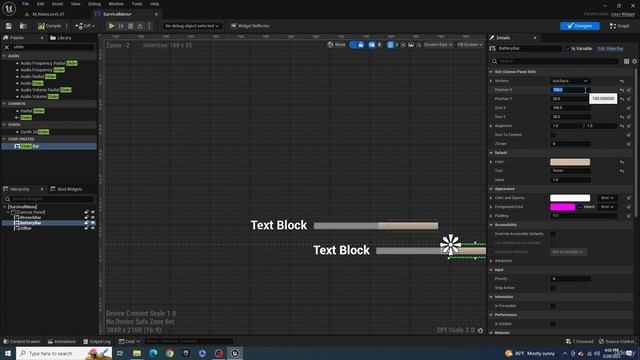Viewport: 640px width, 360px height.
Task: Open the Edit menu
Action: tap(40, 4)
